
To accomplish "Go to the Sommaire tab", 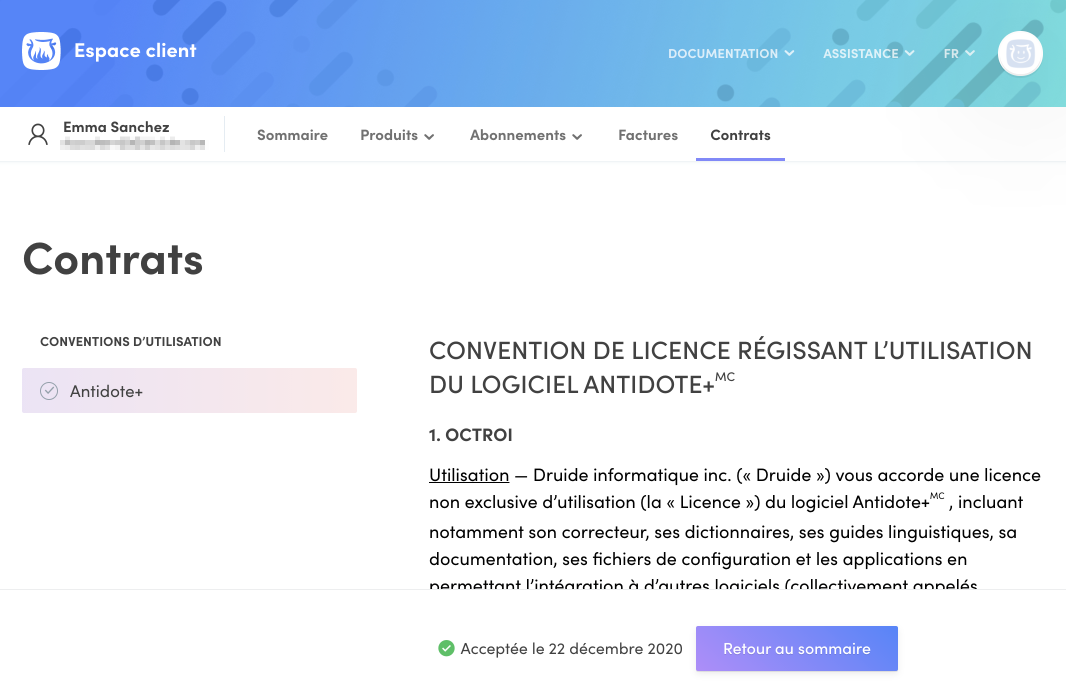I will [292, 135].
